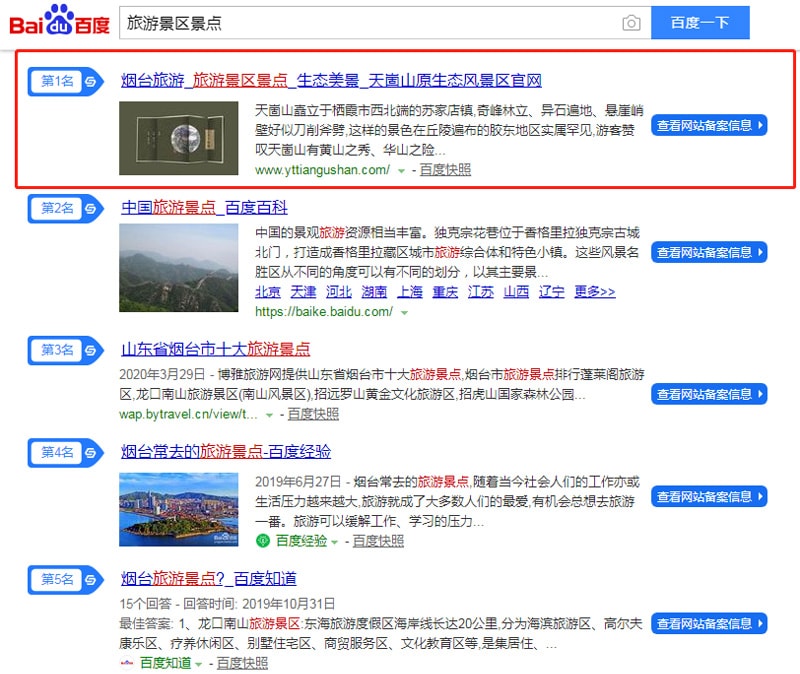The height and width of the screenshot is (674, 800).
Task: Click the 第5名 rank badge icon
Action: coord(66,579)
